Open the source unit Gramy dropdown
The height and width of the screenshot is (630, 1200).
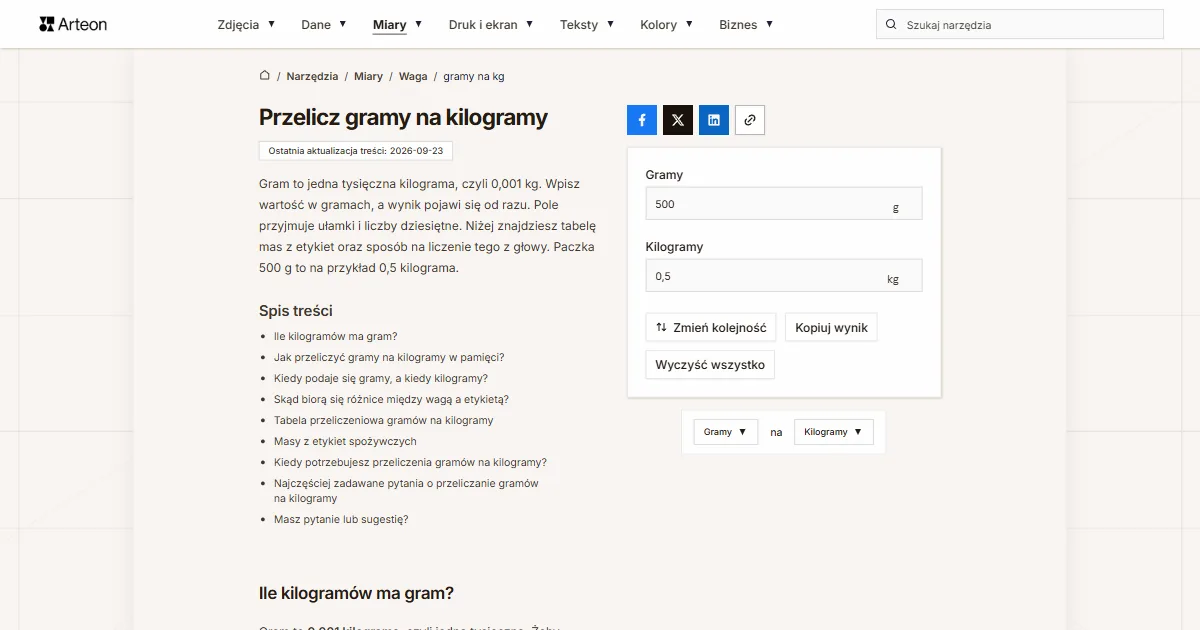pos(726,432)
